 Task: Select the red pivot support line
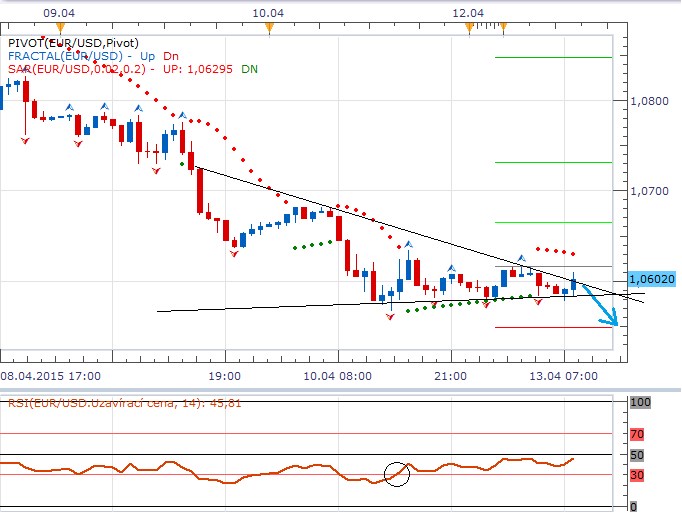pos(553,327)
